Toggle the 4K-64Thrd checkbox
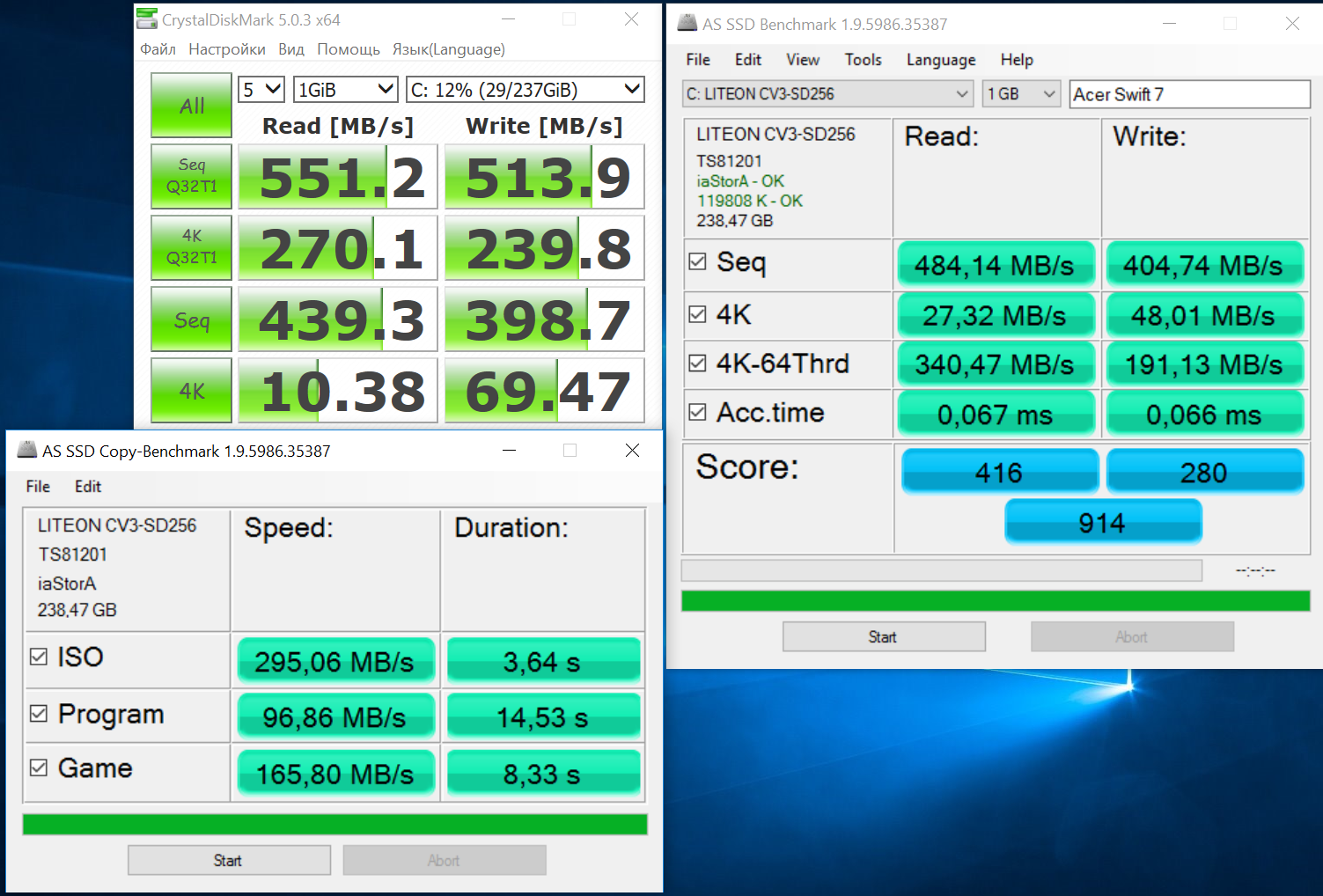The image size is (1323, 896). [x=697, y=363]
